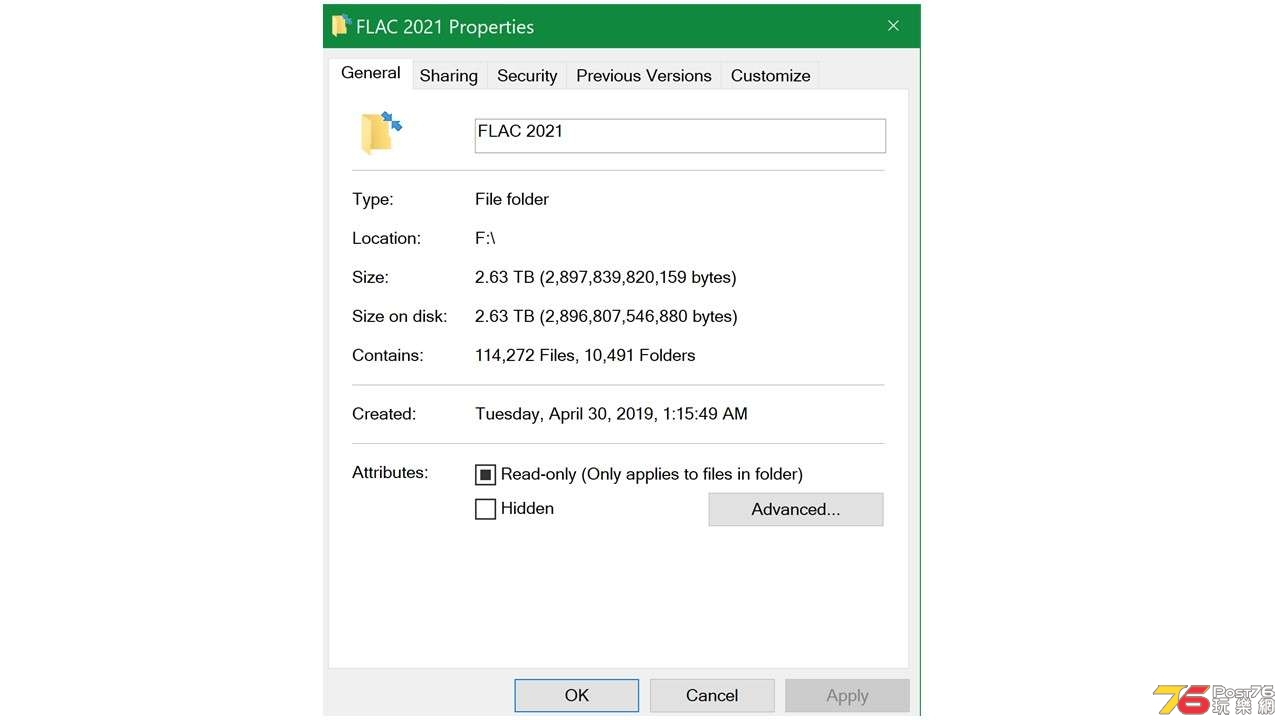Click the Cancel button

[x=712, y=695]
